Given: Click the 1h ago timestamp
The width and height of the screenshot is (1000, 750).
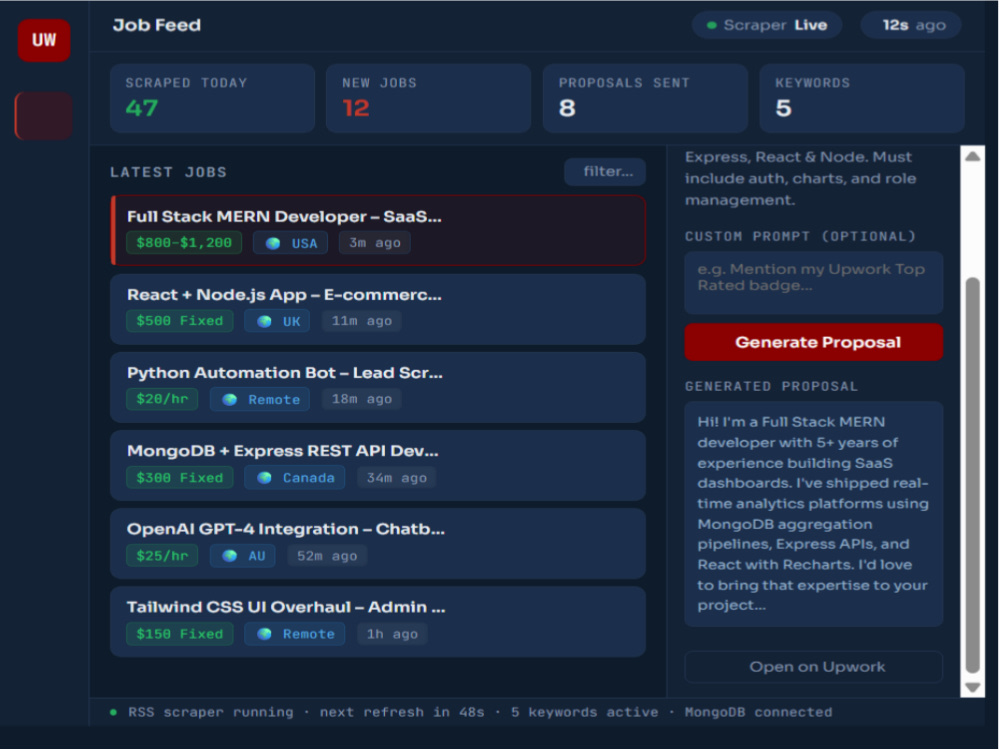Looking at the screenshot, I should (x=392, y=634).
